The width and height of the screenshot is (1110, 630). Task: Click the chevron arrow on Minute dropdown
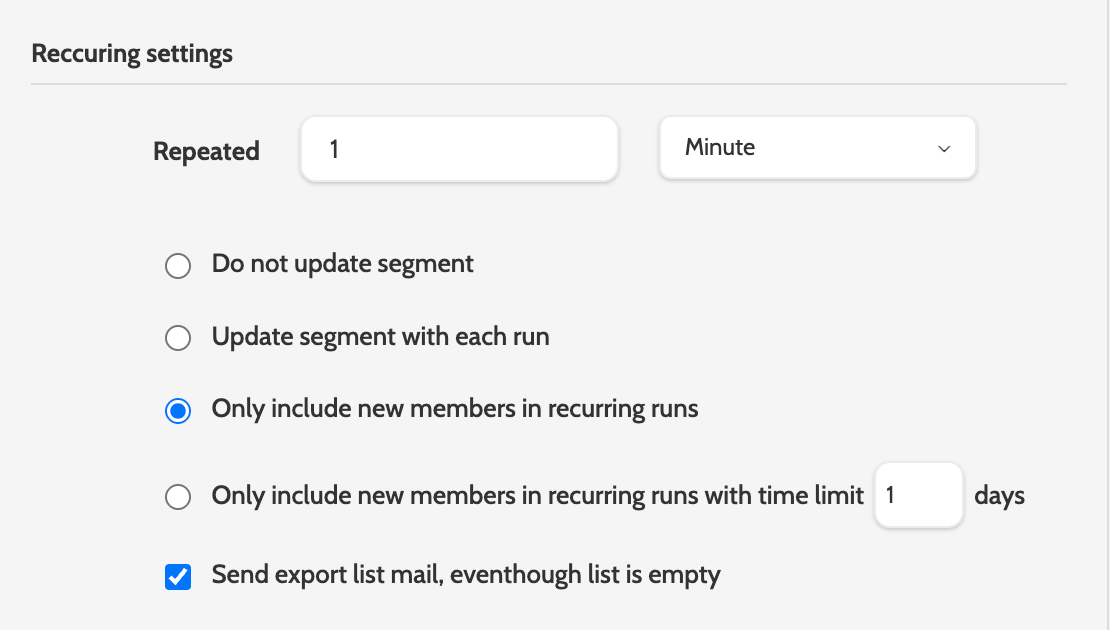[943, 149]
